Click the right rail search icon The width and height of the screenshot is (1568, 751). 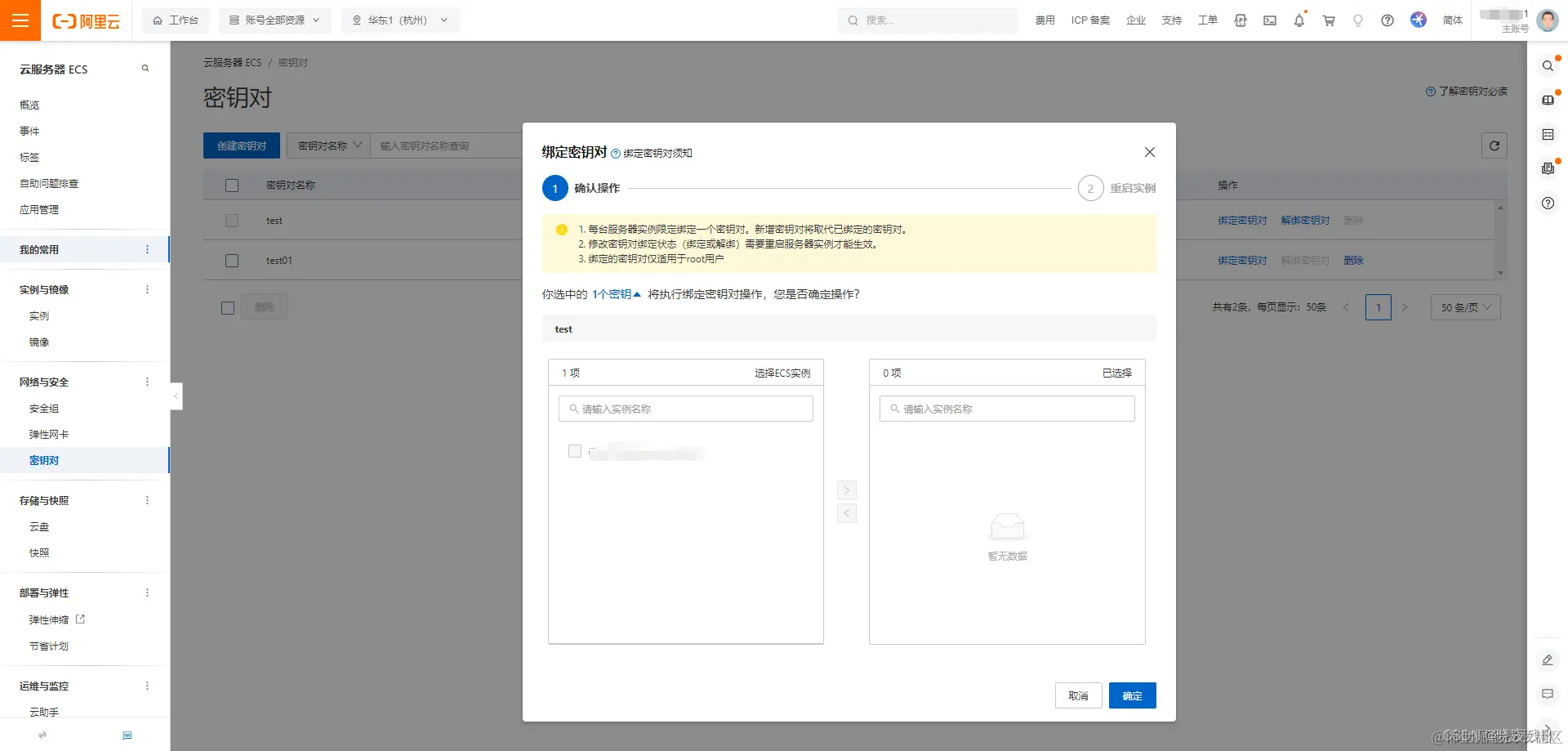click(1548, 65)
